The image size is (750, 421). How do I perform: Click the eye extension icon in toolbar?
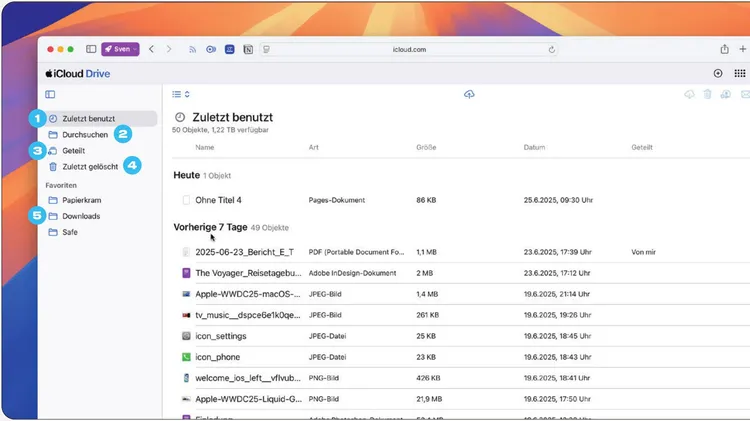point(211,49)
